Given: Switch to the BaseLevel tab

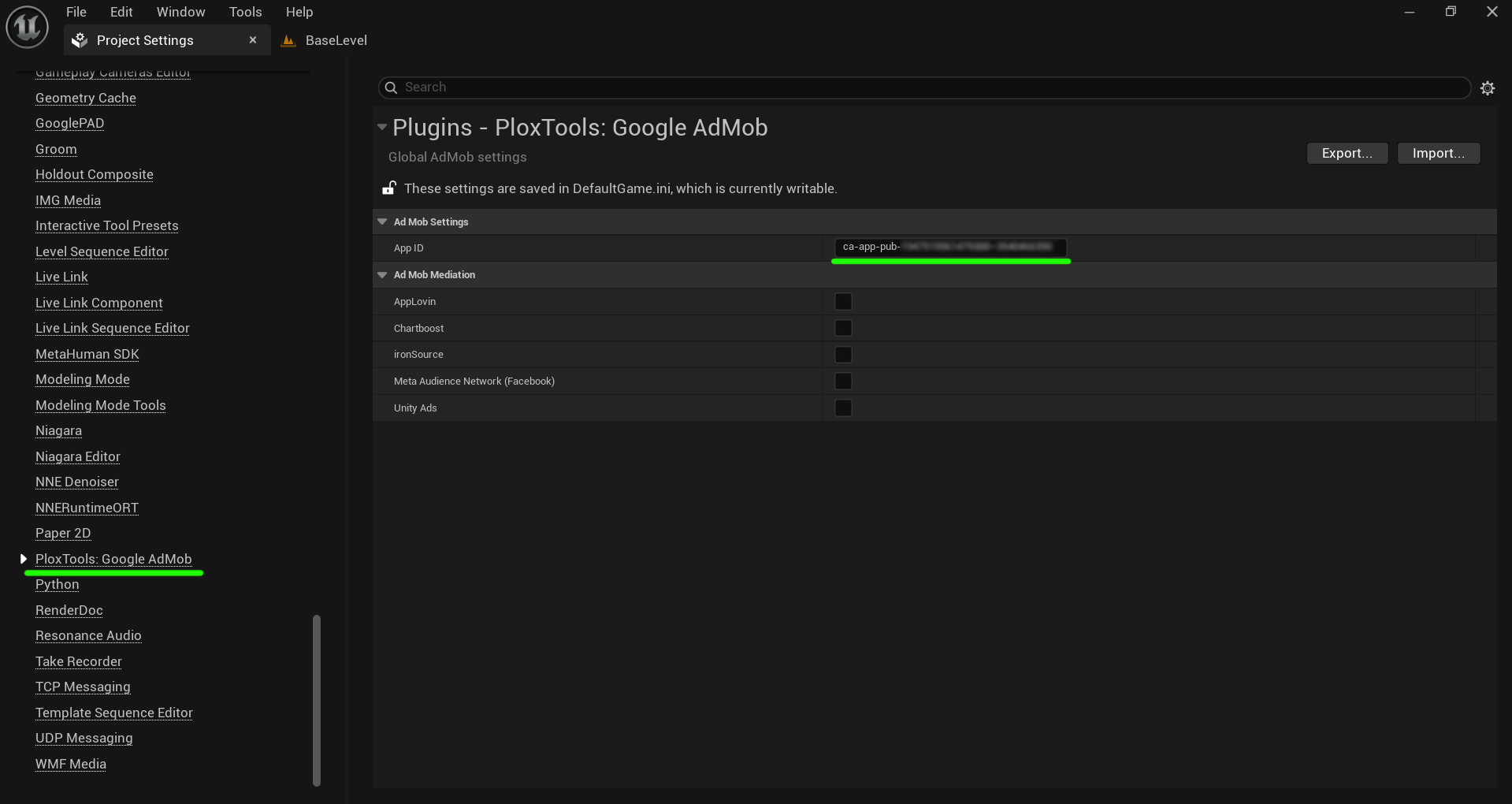Looking at the screenshot, I should tap(336, 41).
